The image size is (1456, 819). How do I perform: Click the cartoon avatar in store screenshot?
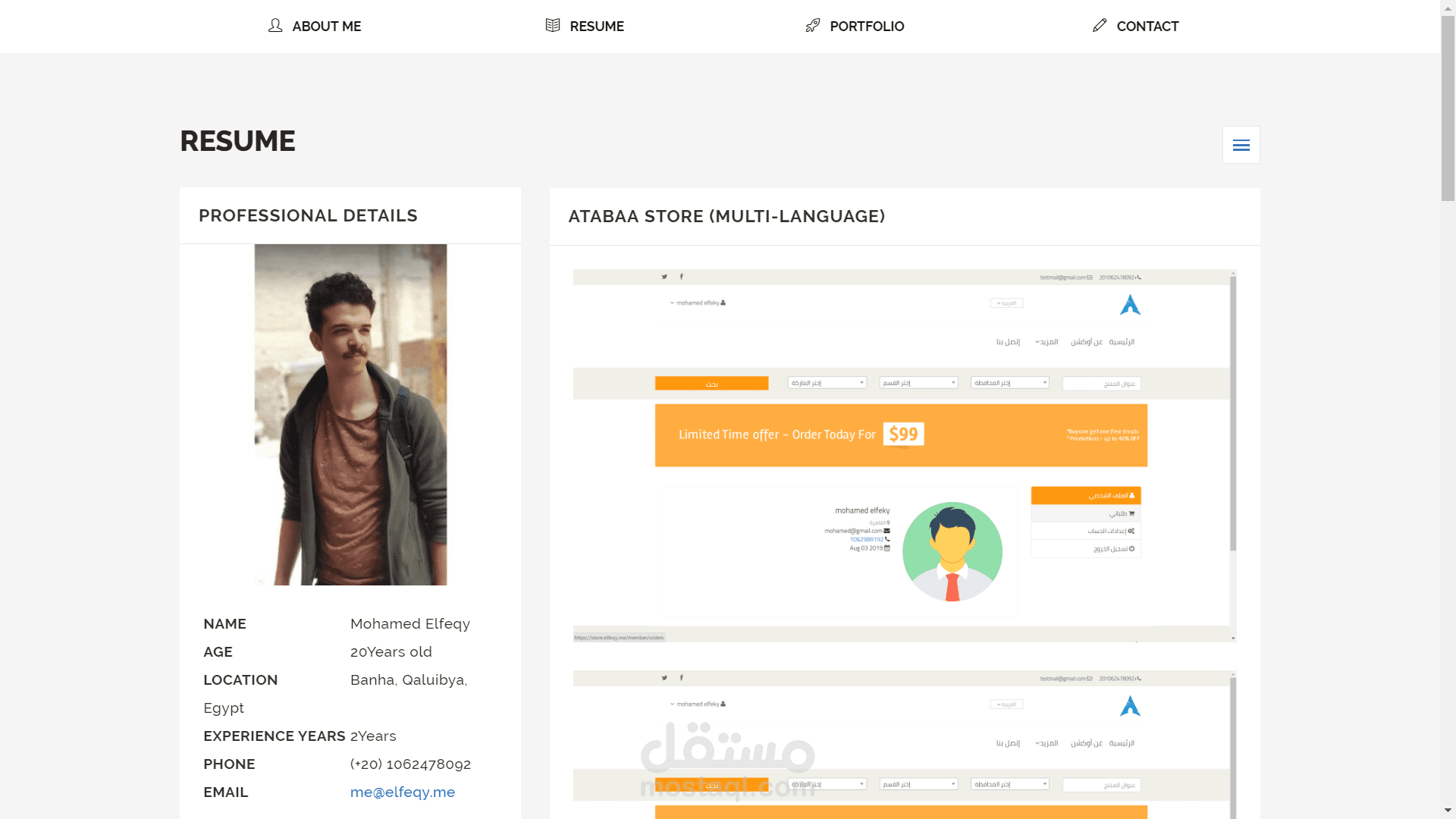pos(952,552)
